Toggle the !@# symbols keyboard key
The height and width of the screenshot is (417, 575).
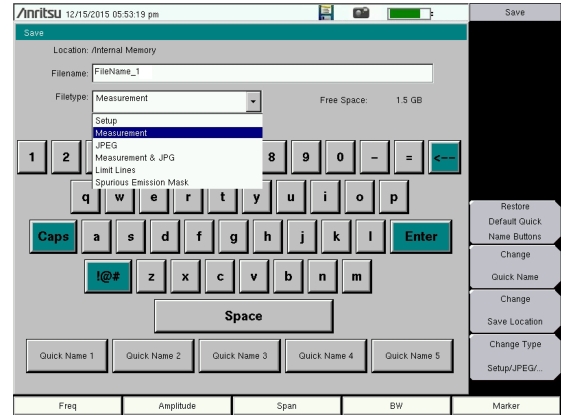[108, 276]
